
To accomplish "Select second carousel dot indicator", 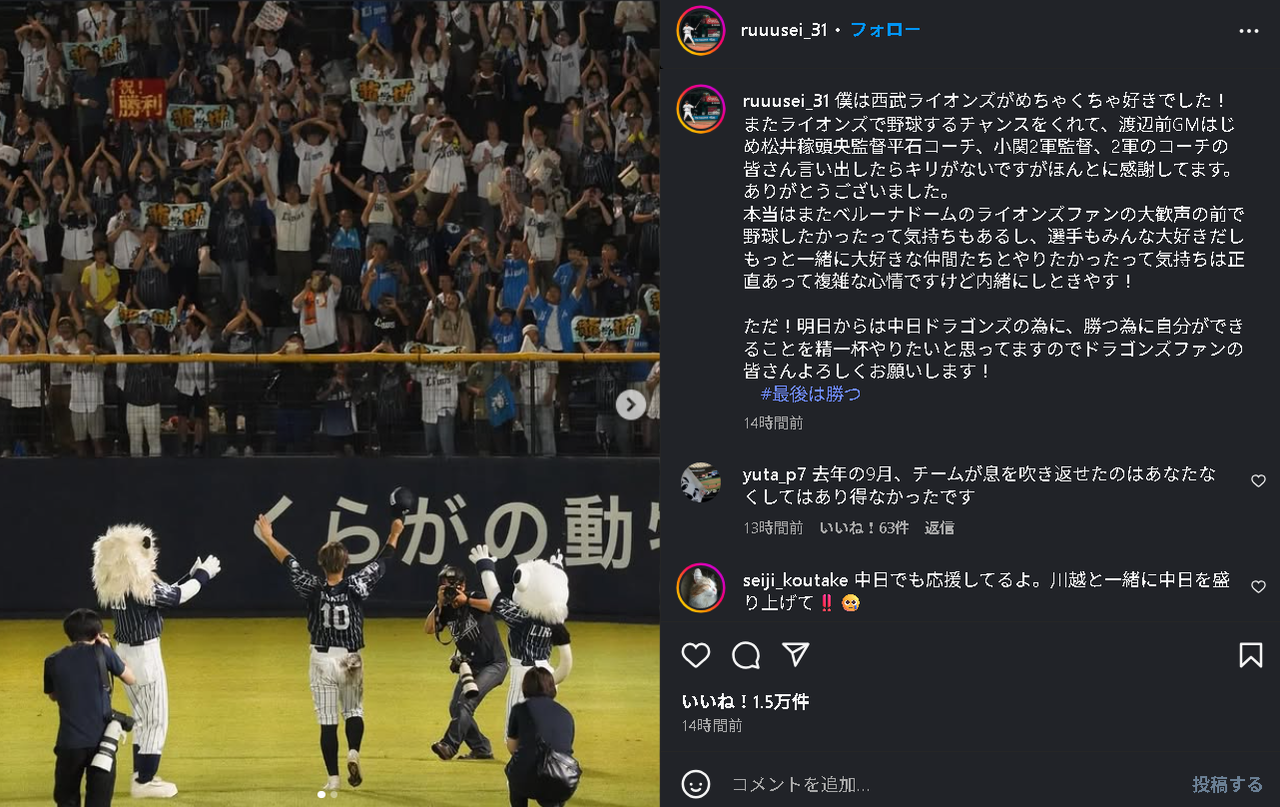I will point(334,794).
